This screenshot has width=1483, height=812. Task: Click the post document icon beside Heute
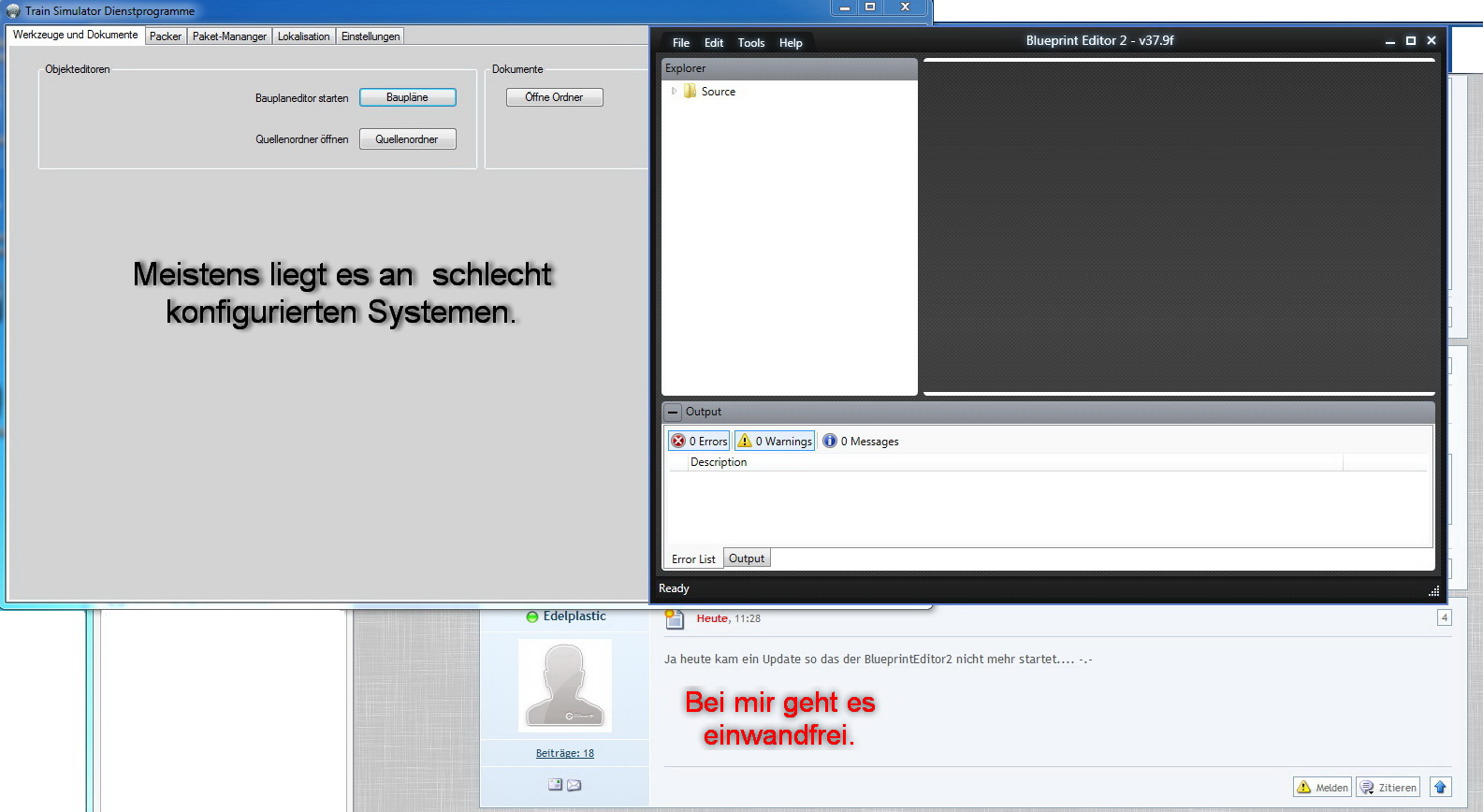[x=674, y=618]
